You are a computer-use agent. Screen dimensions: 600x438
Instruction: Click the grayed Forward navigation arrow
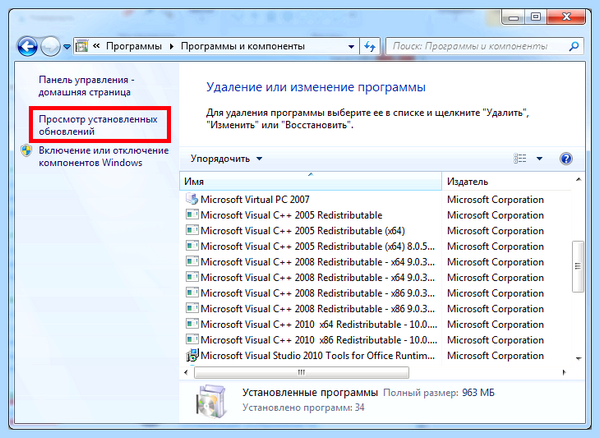(50, 47)
